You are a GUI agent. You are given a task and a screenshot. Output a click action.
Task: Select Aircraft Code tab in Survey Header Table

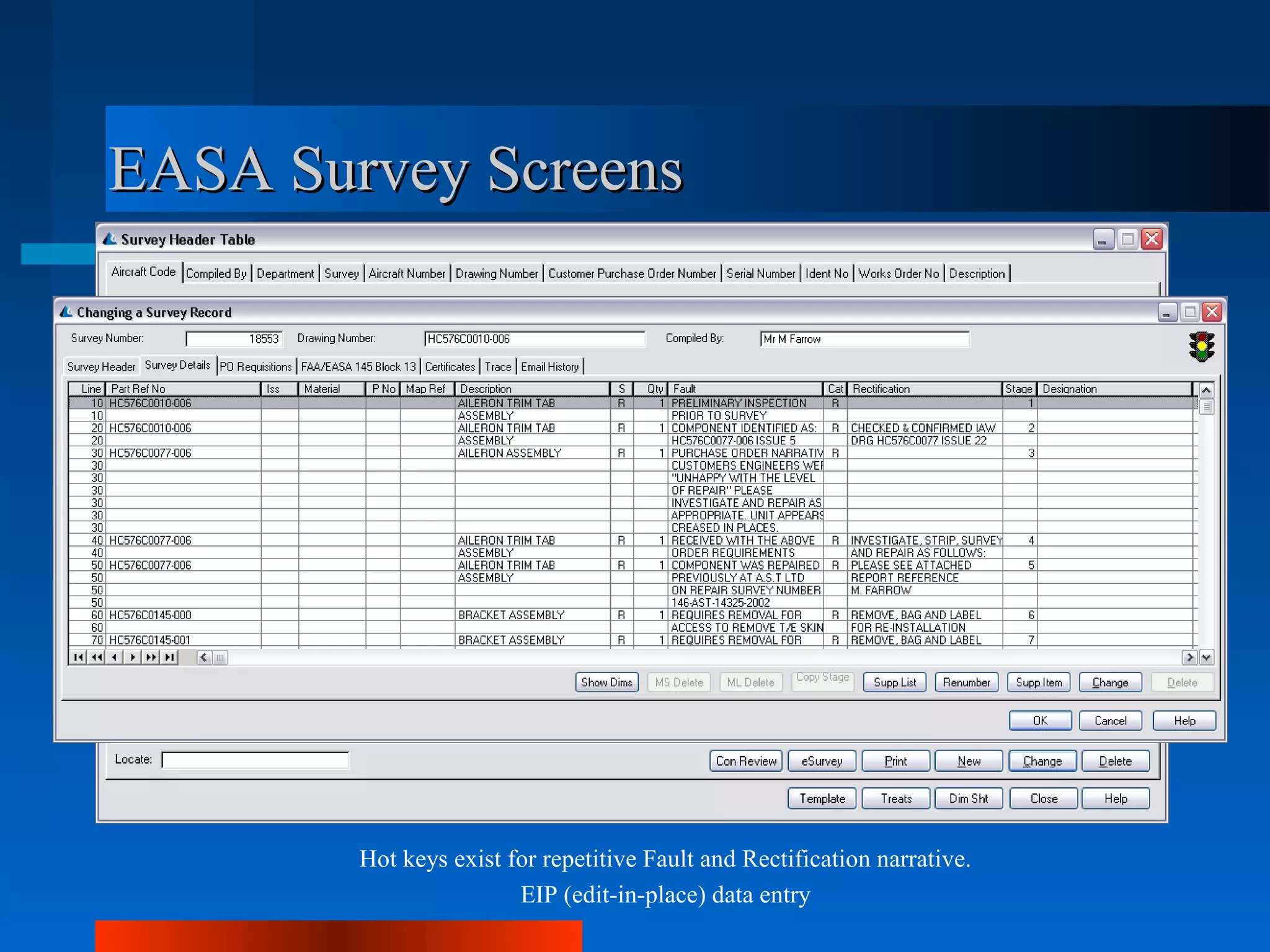(x=143, y=271)
